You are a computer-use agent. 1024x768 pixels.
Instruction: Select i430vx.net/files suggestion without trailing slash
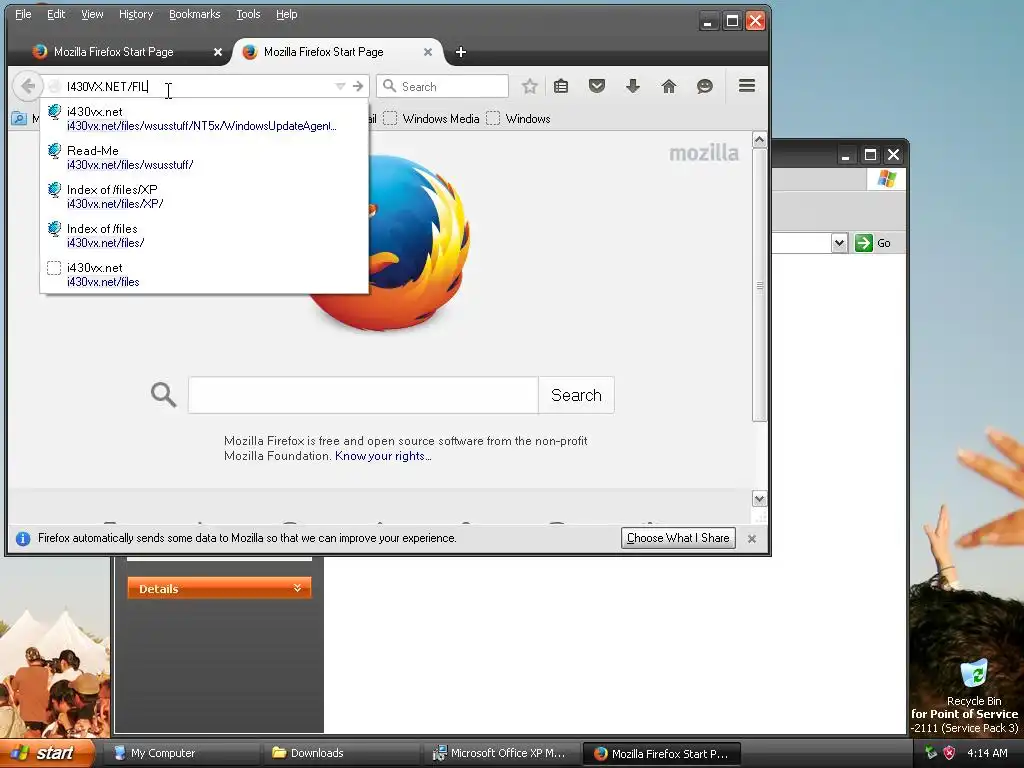[204, 275]
